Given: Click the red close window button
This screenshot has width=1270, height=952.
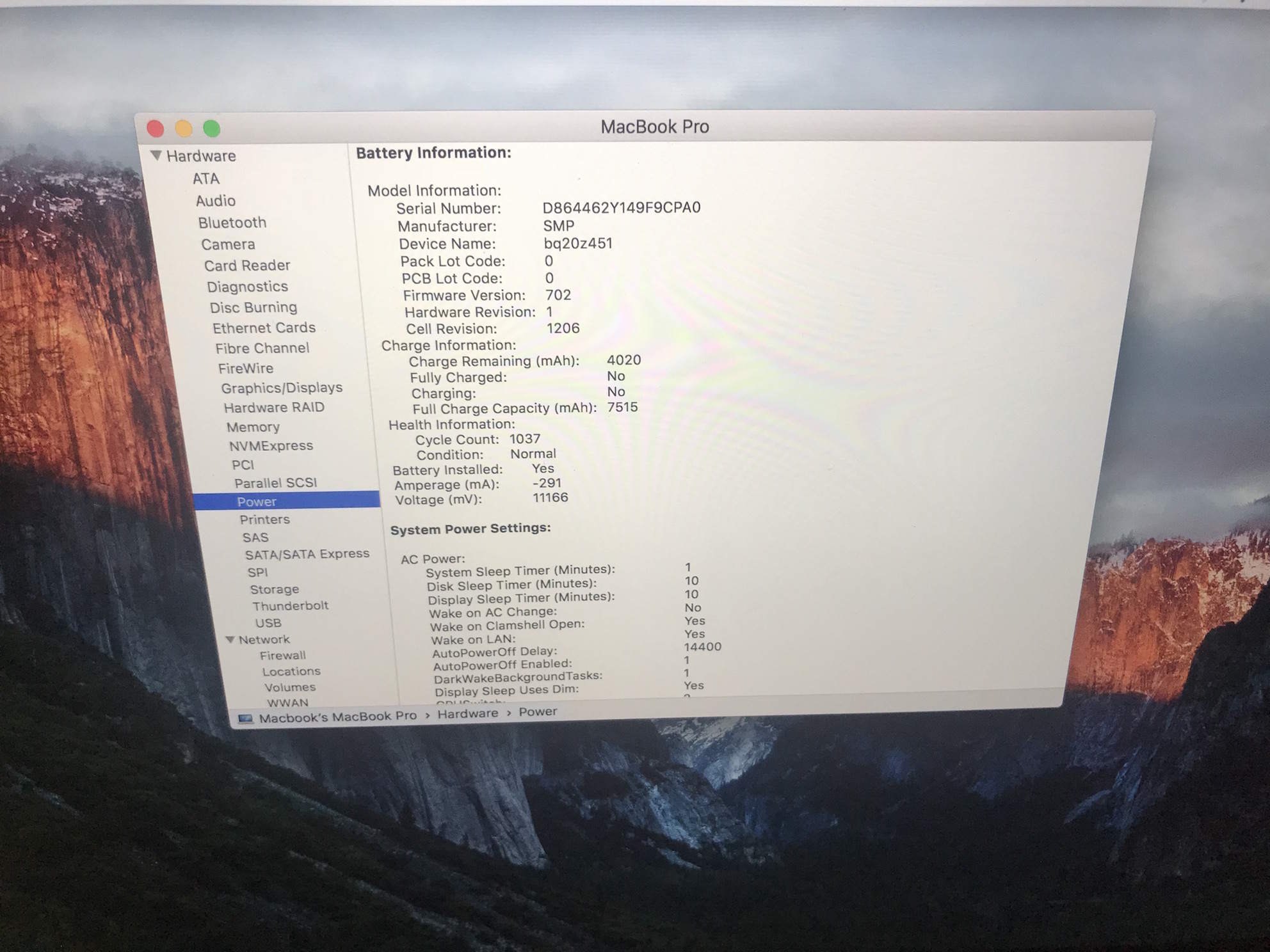Looking at the screenshot, I should tap(156, 129).
